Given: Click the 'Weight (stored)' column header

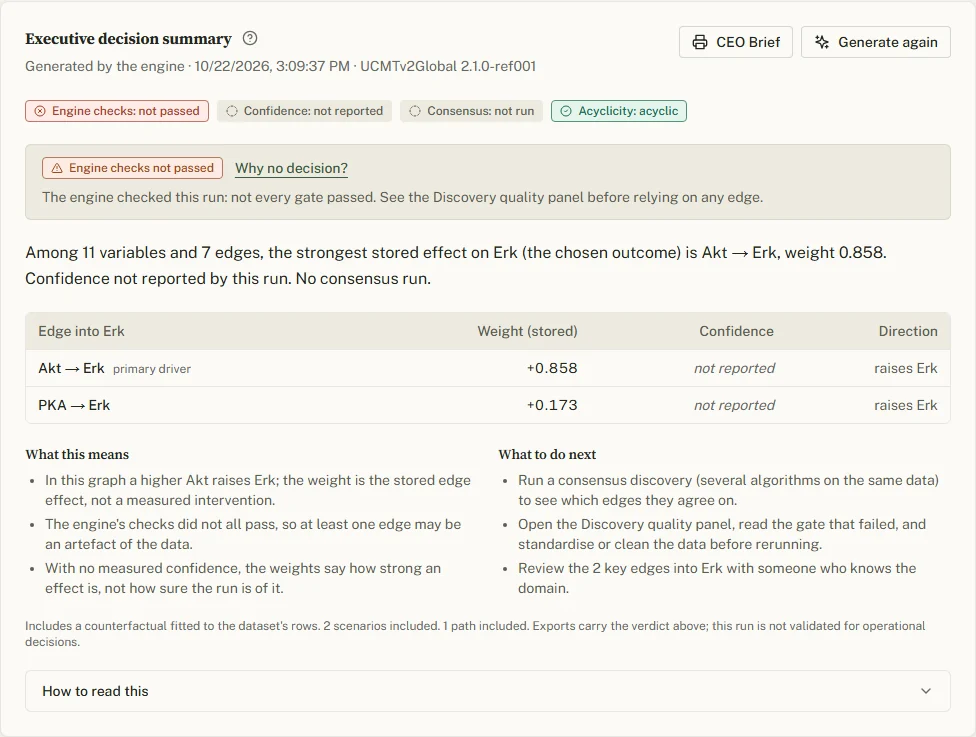Looking at the screenshot, I should (527, 331).
